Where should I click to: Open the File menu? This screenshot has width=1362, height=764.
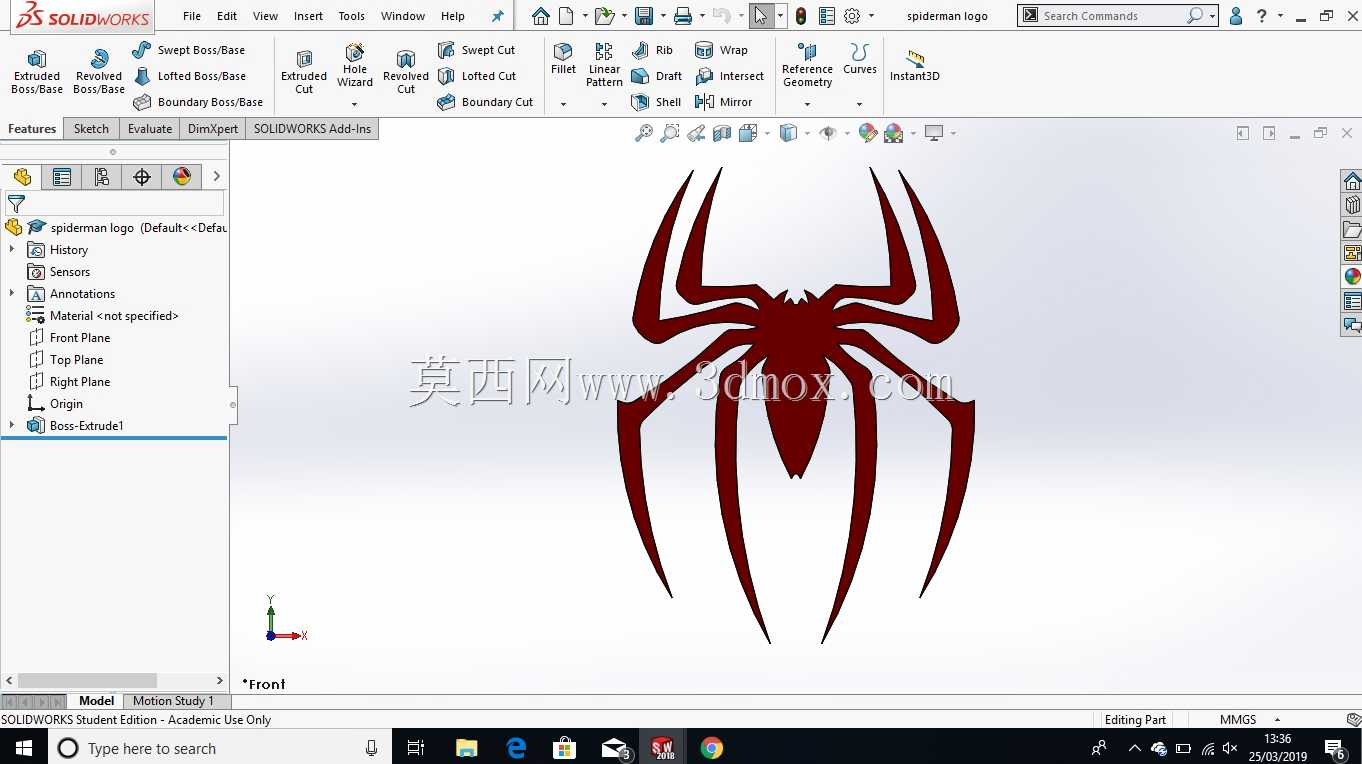192,16
